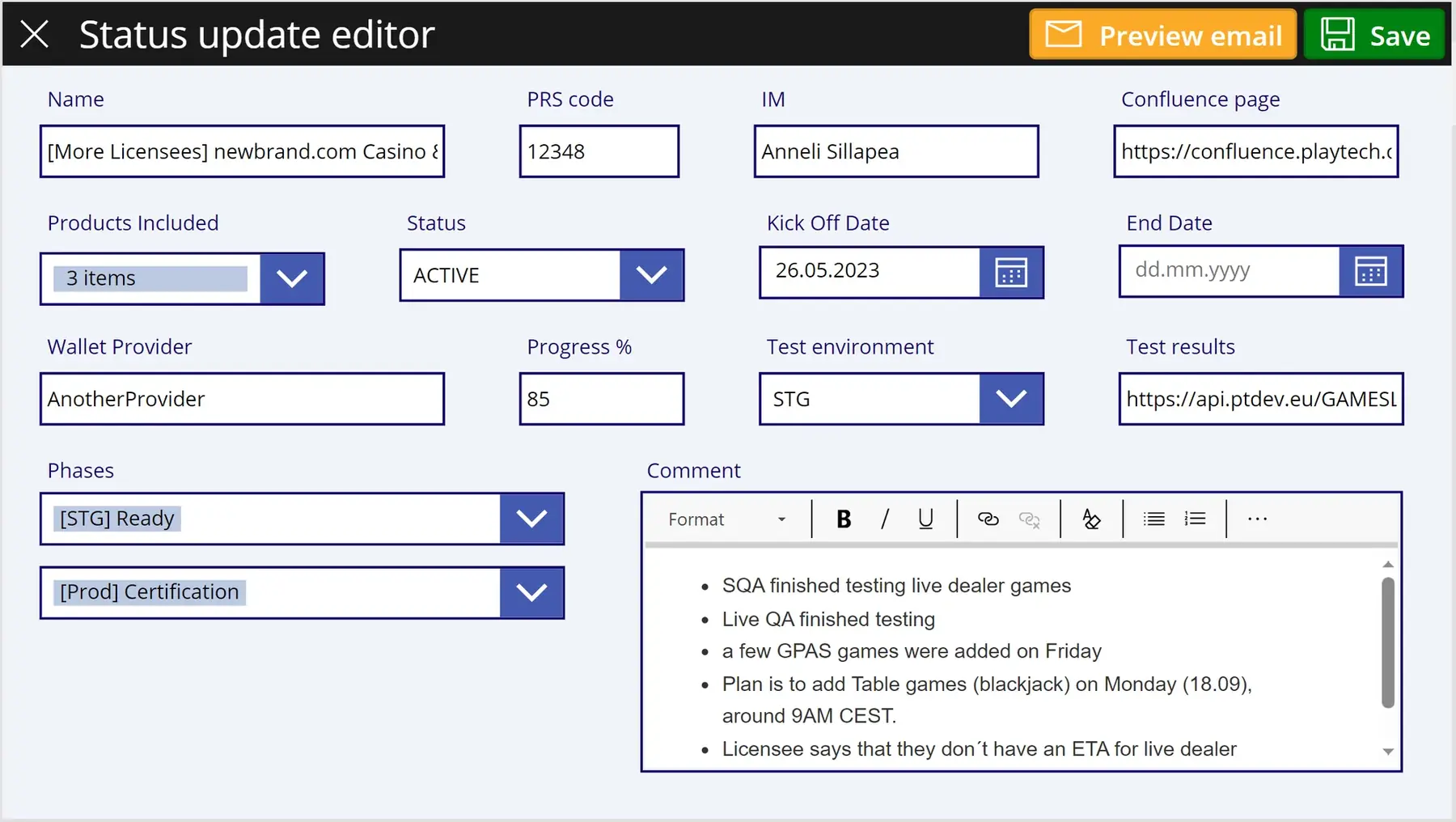Viewport: 1456px width, 822px height.
Task: Open the Kick Off Date calendar picker
Action: pyautogui.click(x=1011, y=273)
